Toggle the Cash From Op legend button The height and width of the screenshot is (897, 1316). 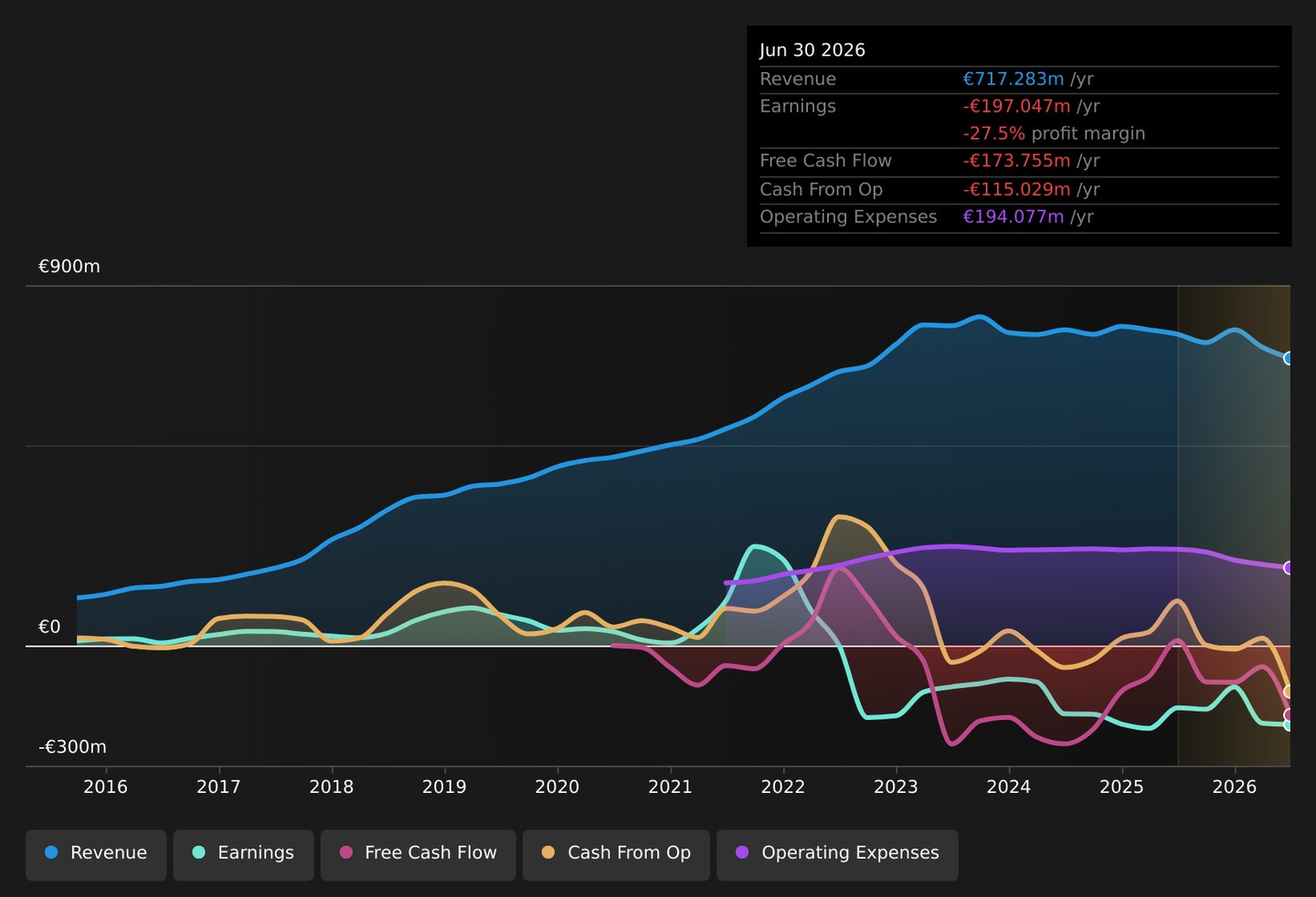[x=616, y=855]
